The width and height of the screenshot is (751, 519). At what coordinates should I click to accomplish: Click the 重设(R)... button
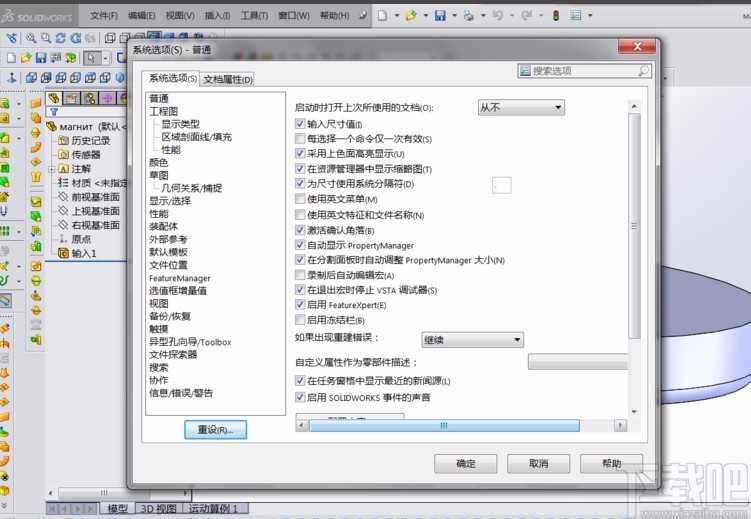[216, 429]
